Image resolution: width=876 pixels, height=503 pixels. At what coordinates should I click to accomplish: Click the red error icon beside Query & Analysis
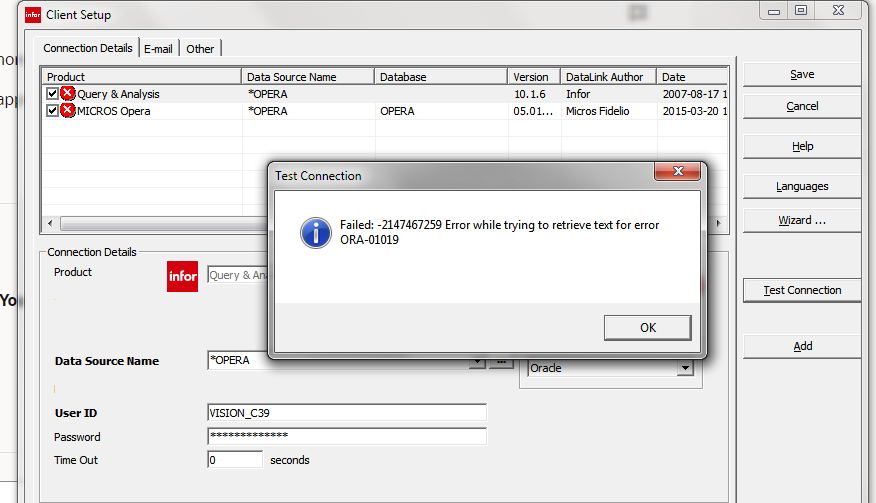click(68, 94)
